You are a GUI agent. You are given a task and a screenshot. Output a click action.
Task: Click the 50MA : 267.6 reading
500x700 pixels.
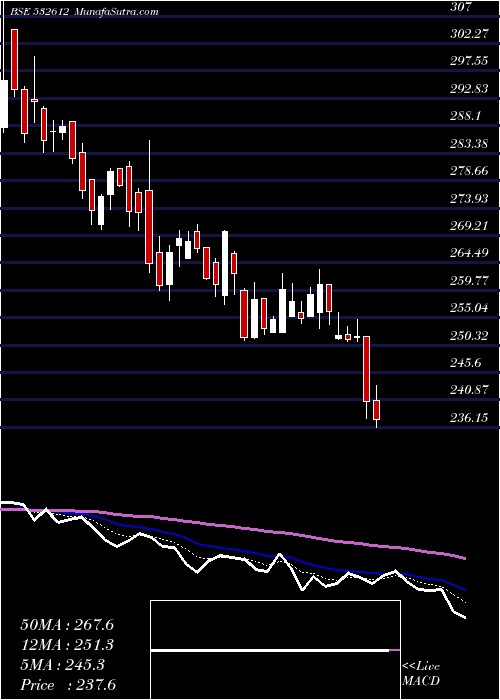(67, 625)
